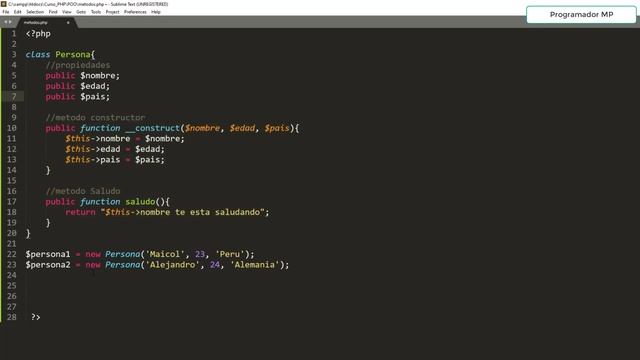Viewport: 640px width, 360px height.
Task: Open the Edit menu
Action: tap(18, 12)
